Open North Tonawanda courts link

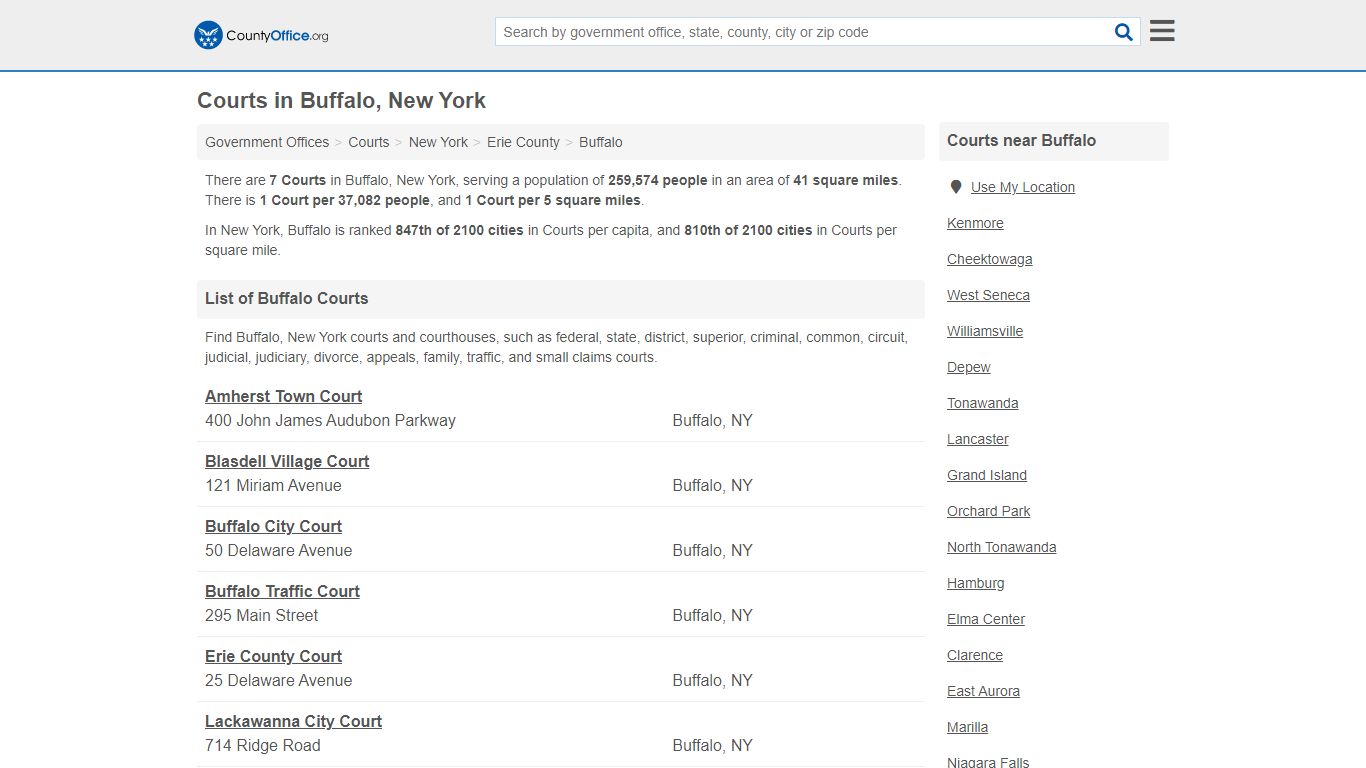pyautogui.click(x=1002, y=547)
